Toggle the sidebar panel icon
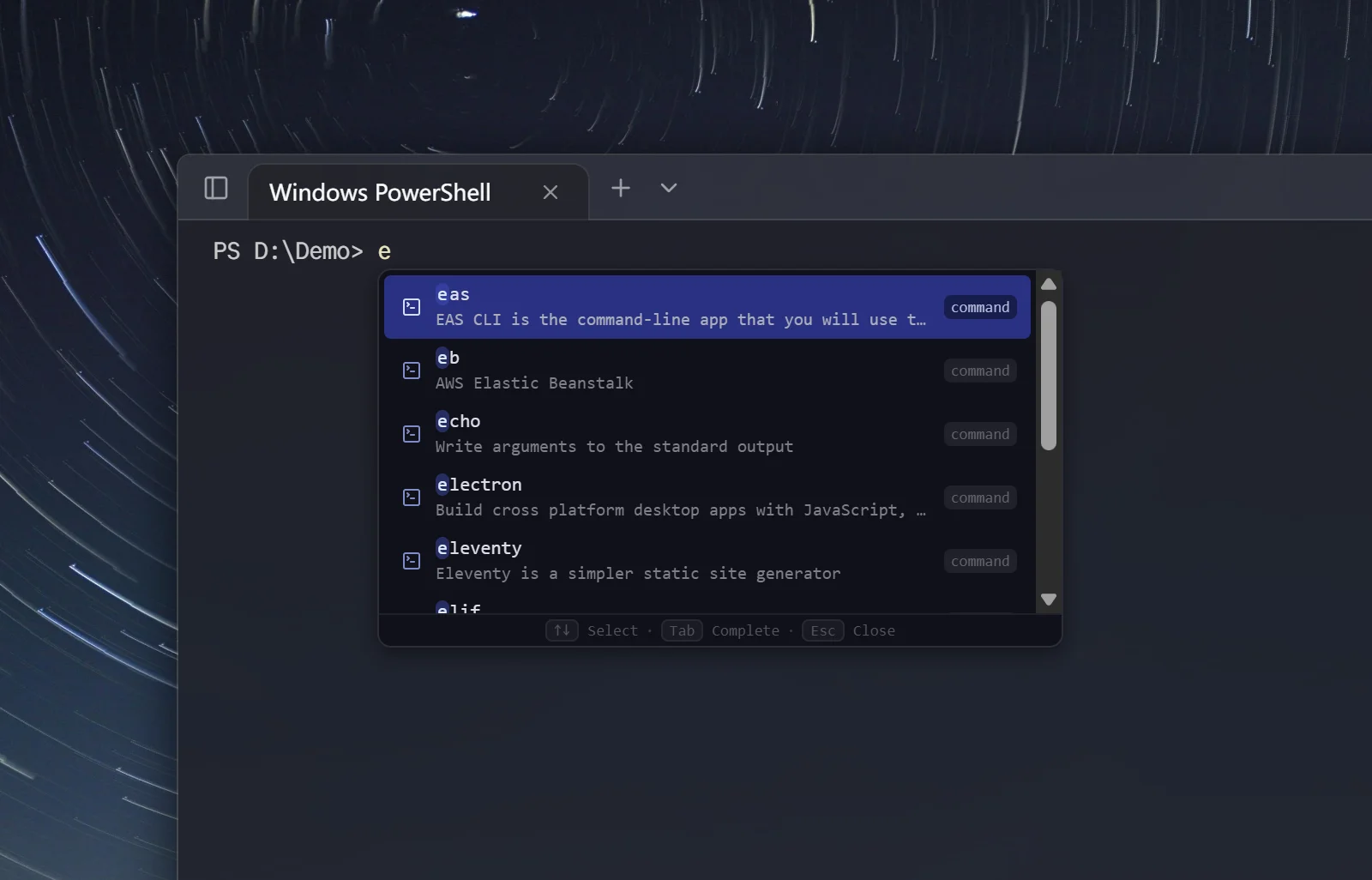 216,188
